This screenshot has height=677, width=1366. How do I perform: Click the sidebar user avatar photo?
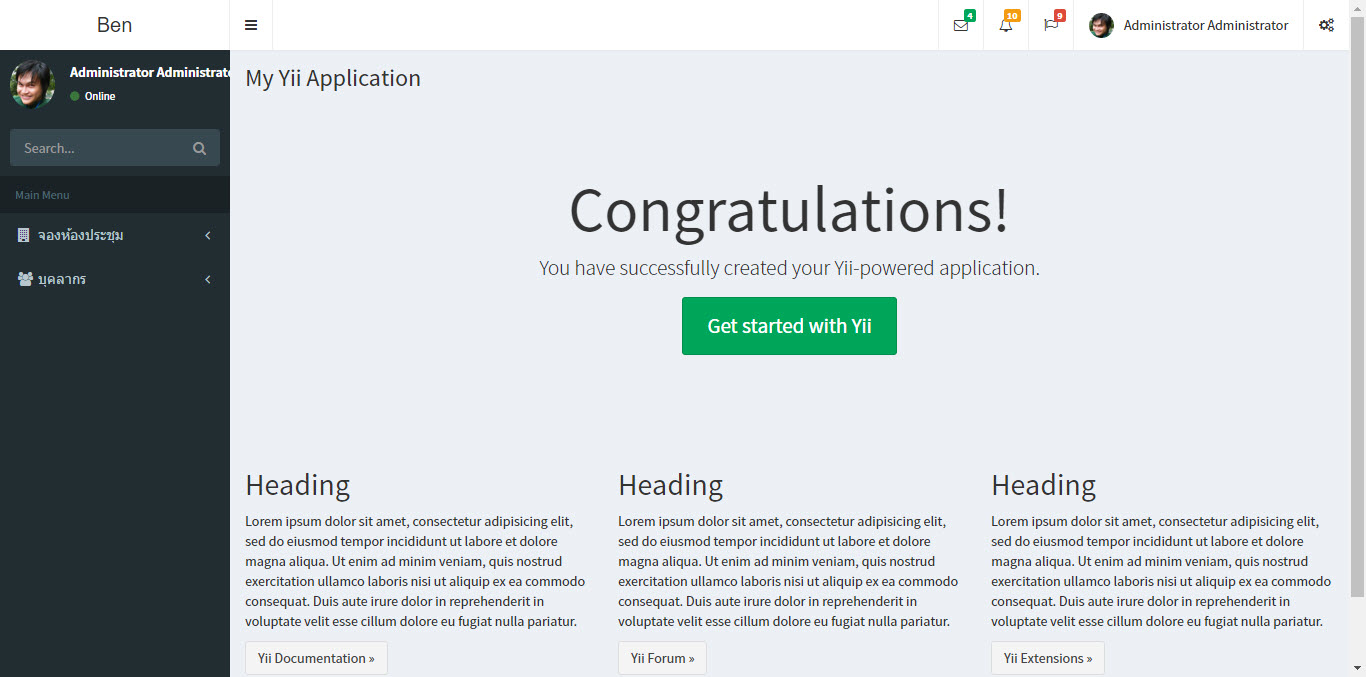32,84
